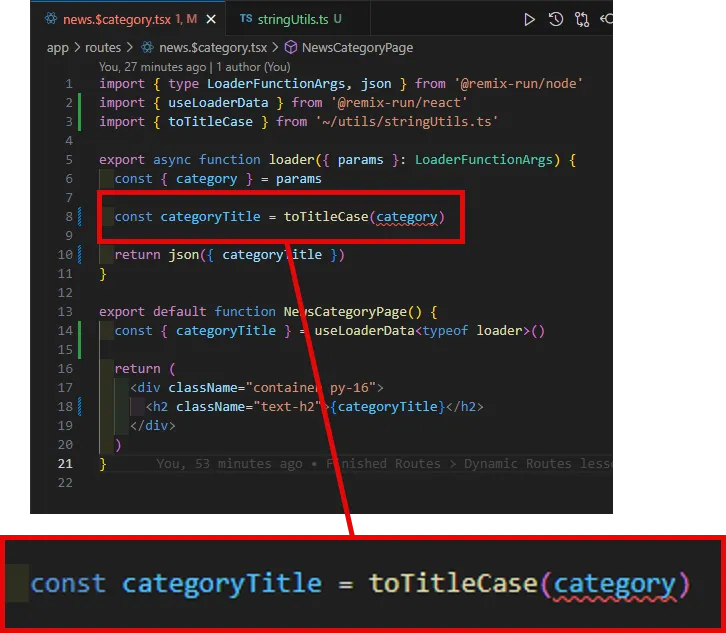
Task: Open file history timeline icon
Action: click(x=556, y=19)
